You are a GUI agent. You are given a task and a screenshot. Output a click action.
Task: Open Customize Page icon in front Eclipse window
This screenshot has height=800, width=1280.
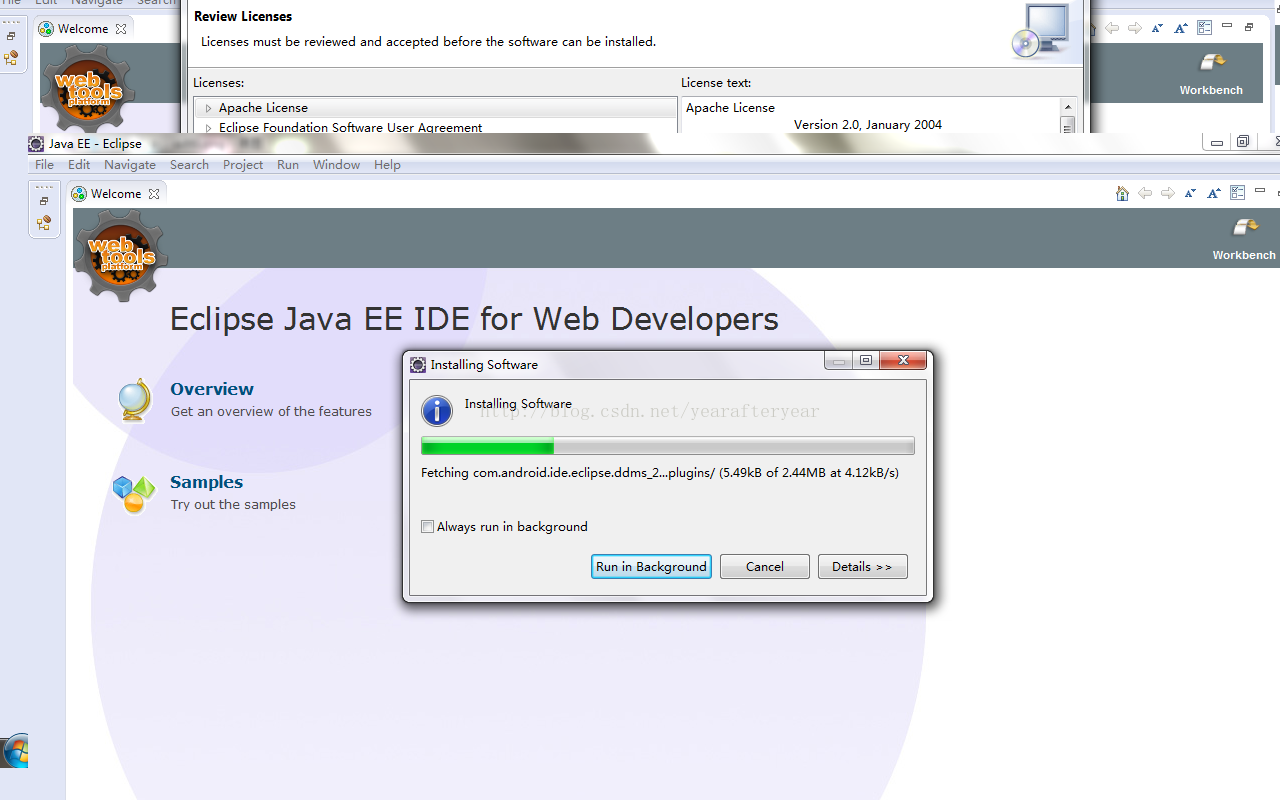(1237, 193)
